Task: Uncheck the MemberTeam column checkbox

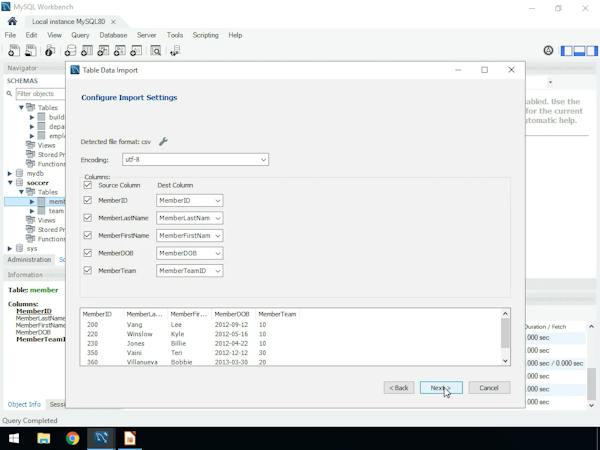Action: [88, 271]
